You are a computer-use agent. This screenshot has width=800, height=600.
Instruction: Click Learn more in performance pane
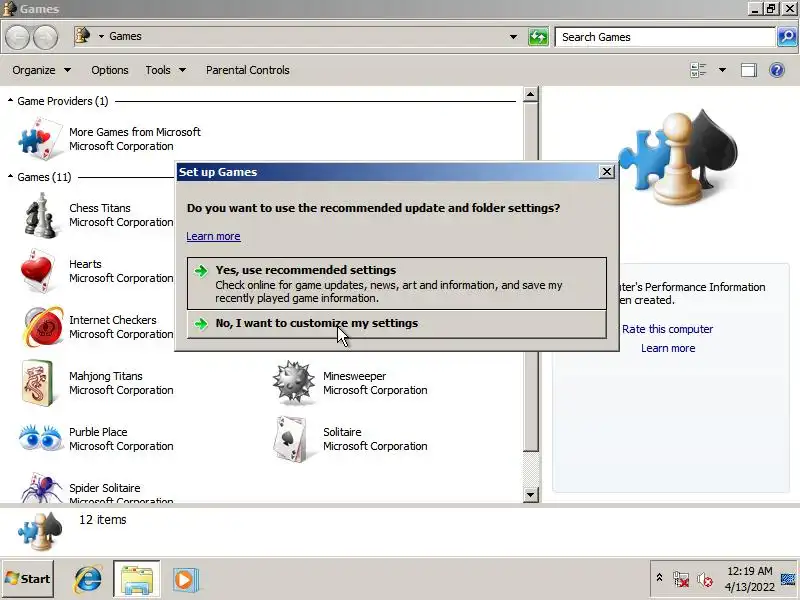click(x=668, y=348)
